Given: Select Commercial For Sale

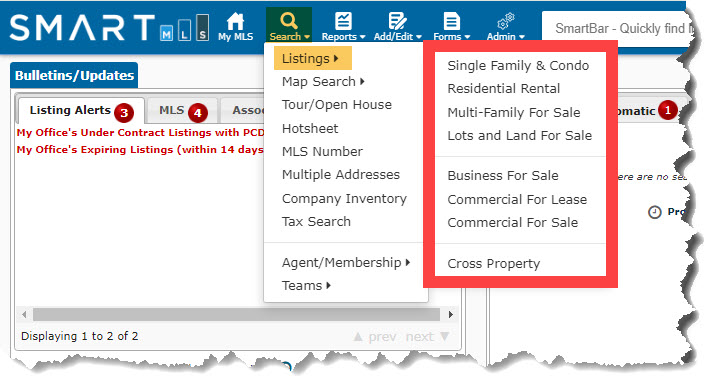Looking at the screenshot, I should (x=512, y=223).
